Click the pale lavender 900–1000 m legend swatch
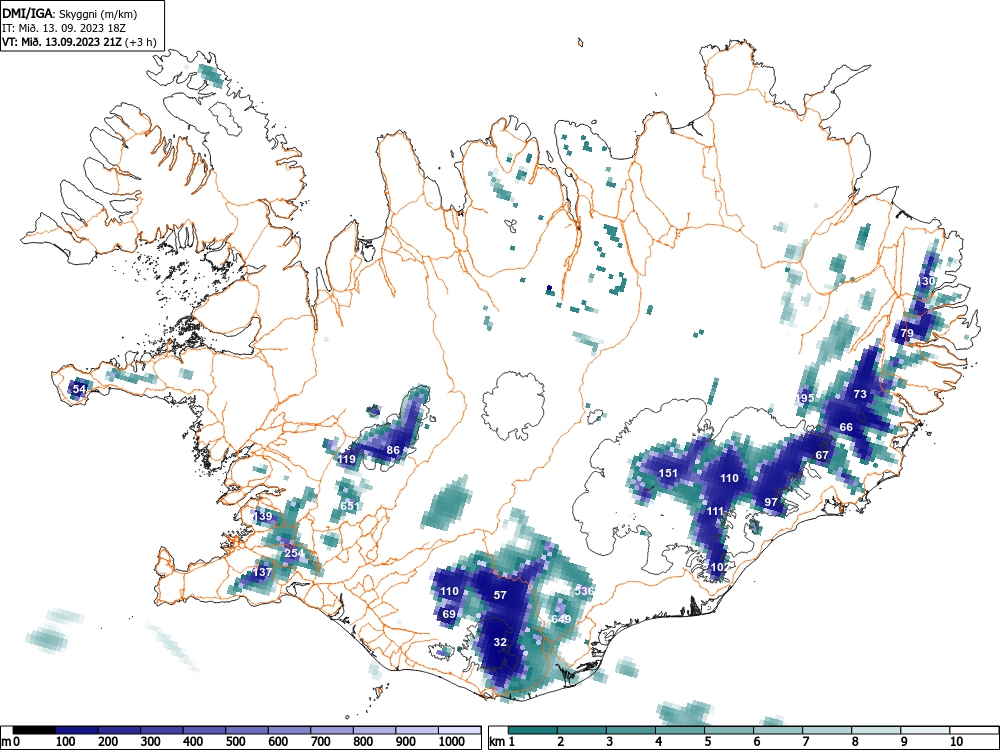Screen dimensions: 1000x750 417,730
